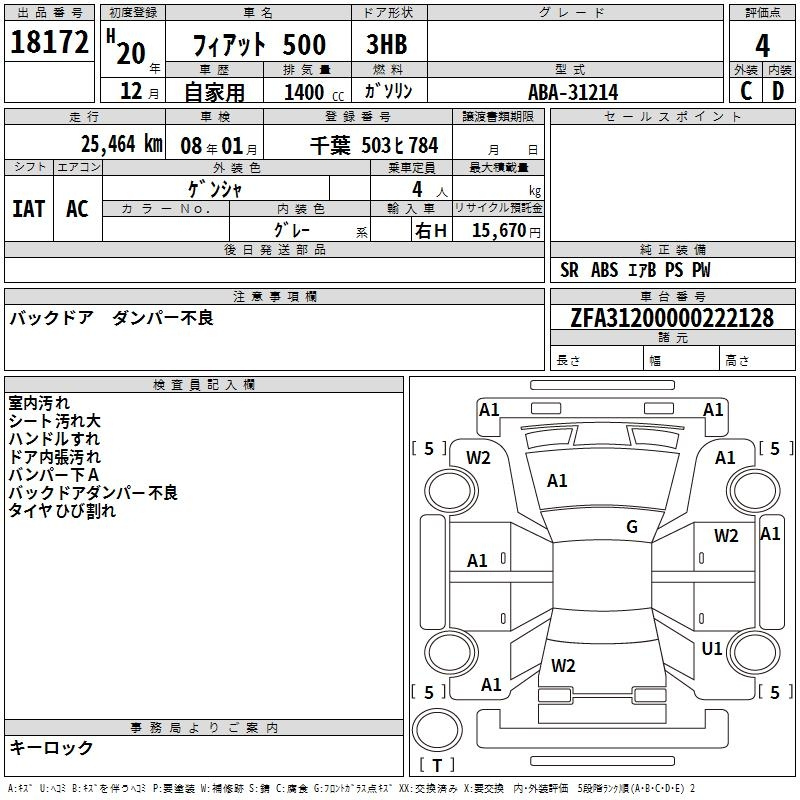Click the "車台番号" header
Image resolution: width=800 pixels, height=800 pixels.
tap(673, 296)
